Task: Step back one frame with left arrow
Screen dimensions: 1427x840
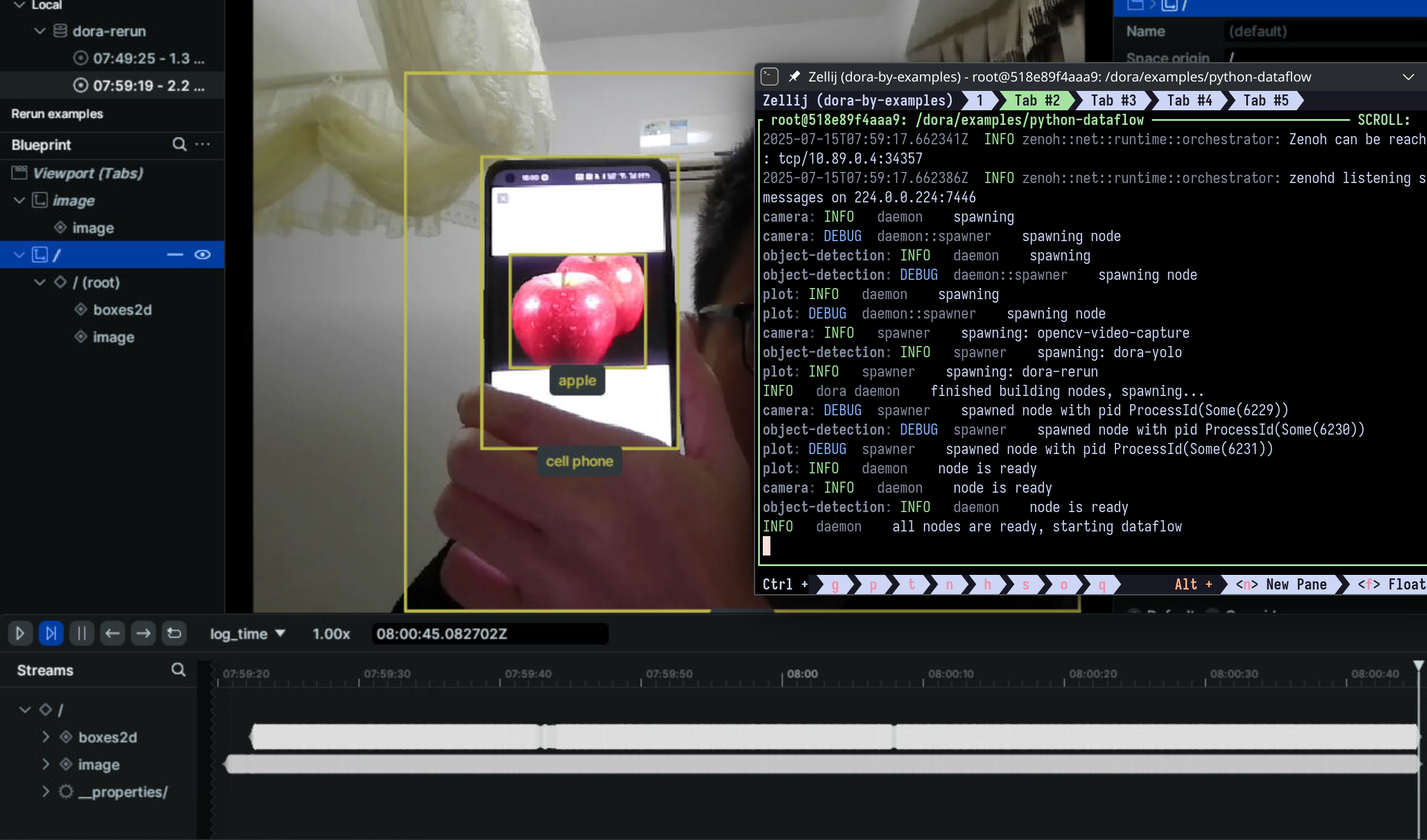Action: pyautogui.click(x=112, y=634)
